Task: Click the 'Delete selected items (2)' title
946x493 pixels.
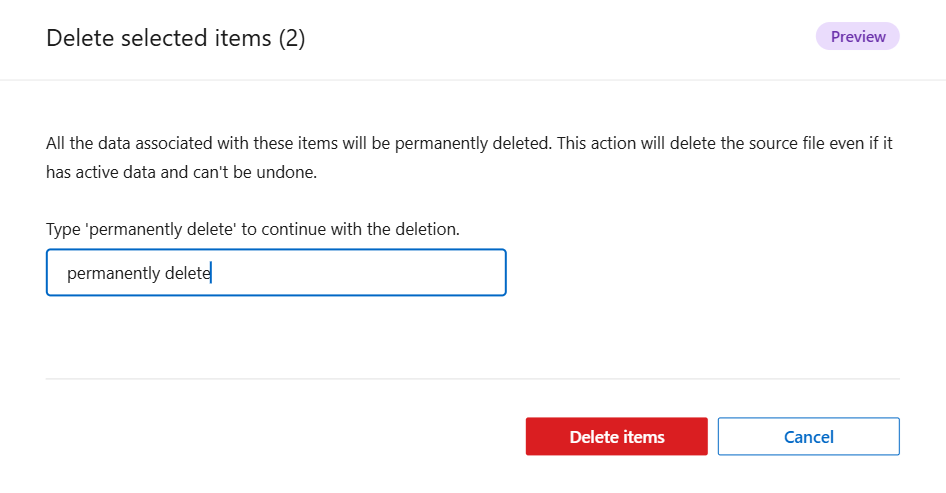Action: tap(176, 39)
